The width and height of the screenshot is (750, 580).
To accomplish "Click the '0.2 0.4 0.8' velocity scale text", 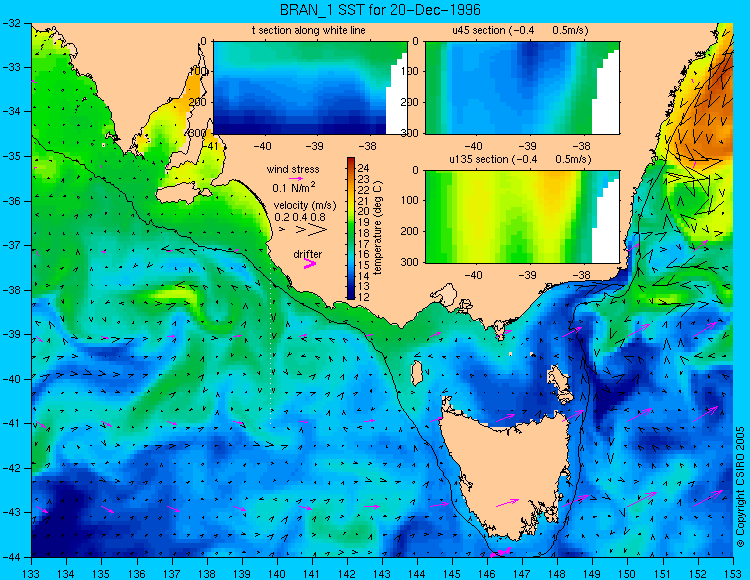I will 300,217.
